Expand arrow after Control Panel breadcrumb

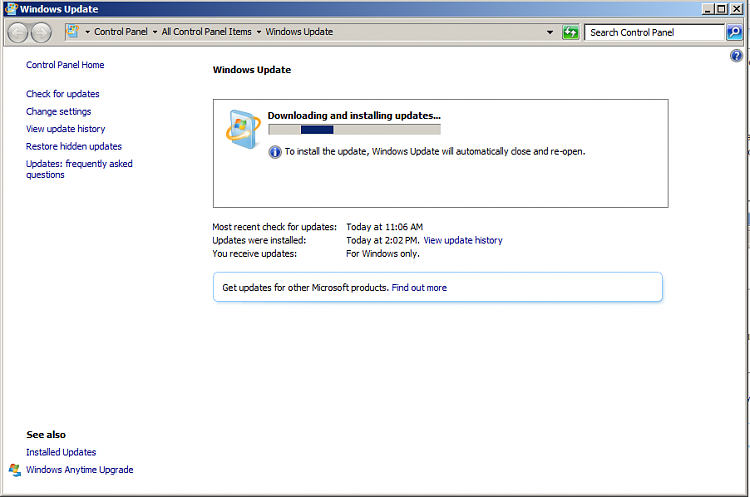pos(155,32)
